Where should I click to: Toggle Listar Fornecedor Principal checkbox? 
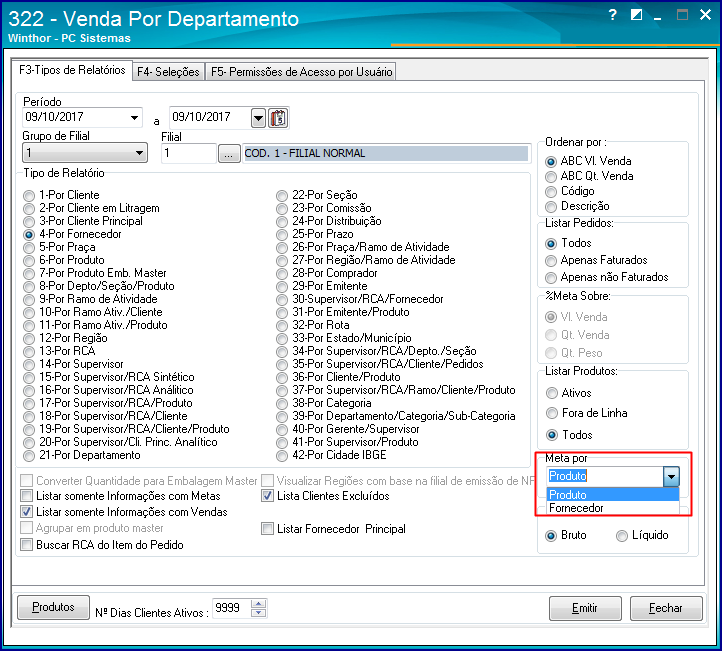(333, 529)
